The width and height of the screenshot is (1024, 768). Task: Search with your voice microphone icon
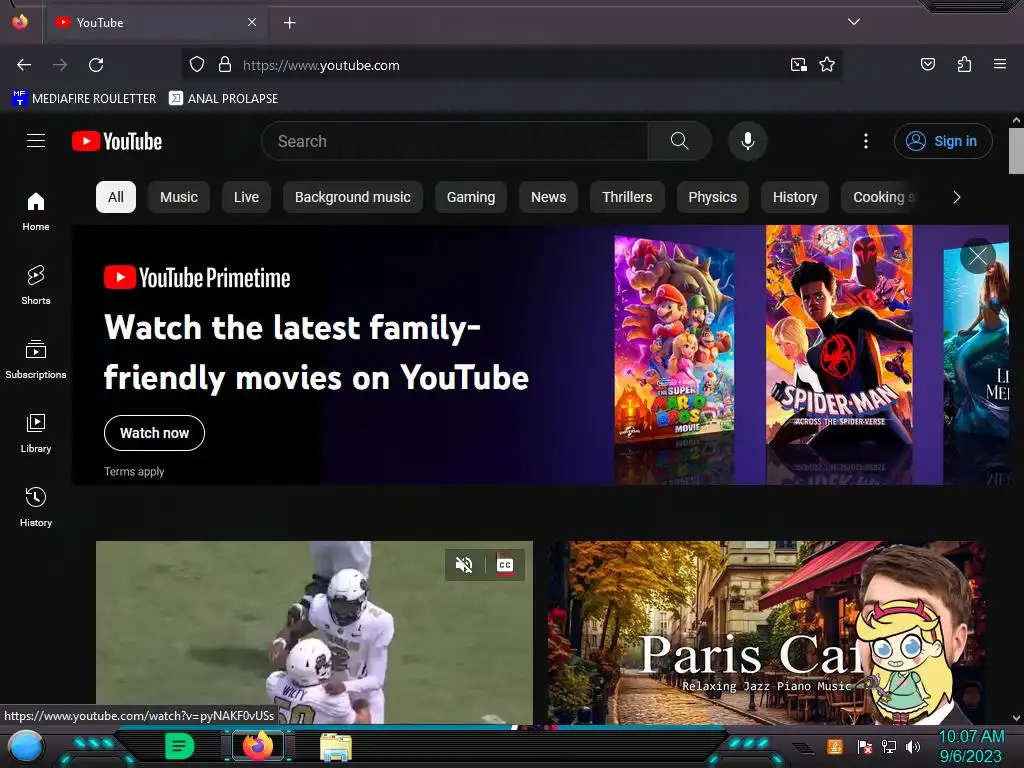(x=748, y=141)
